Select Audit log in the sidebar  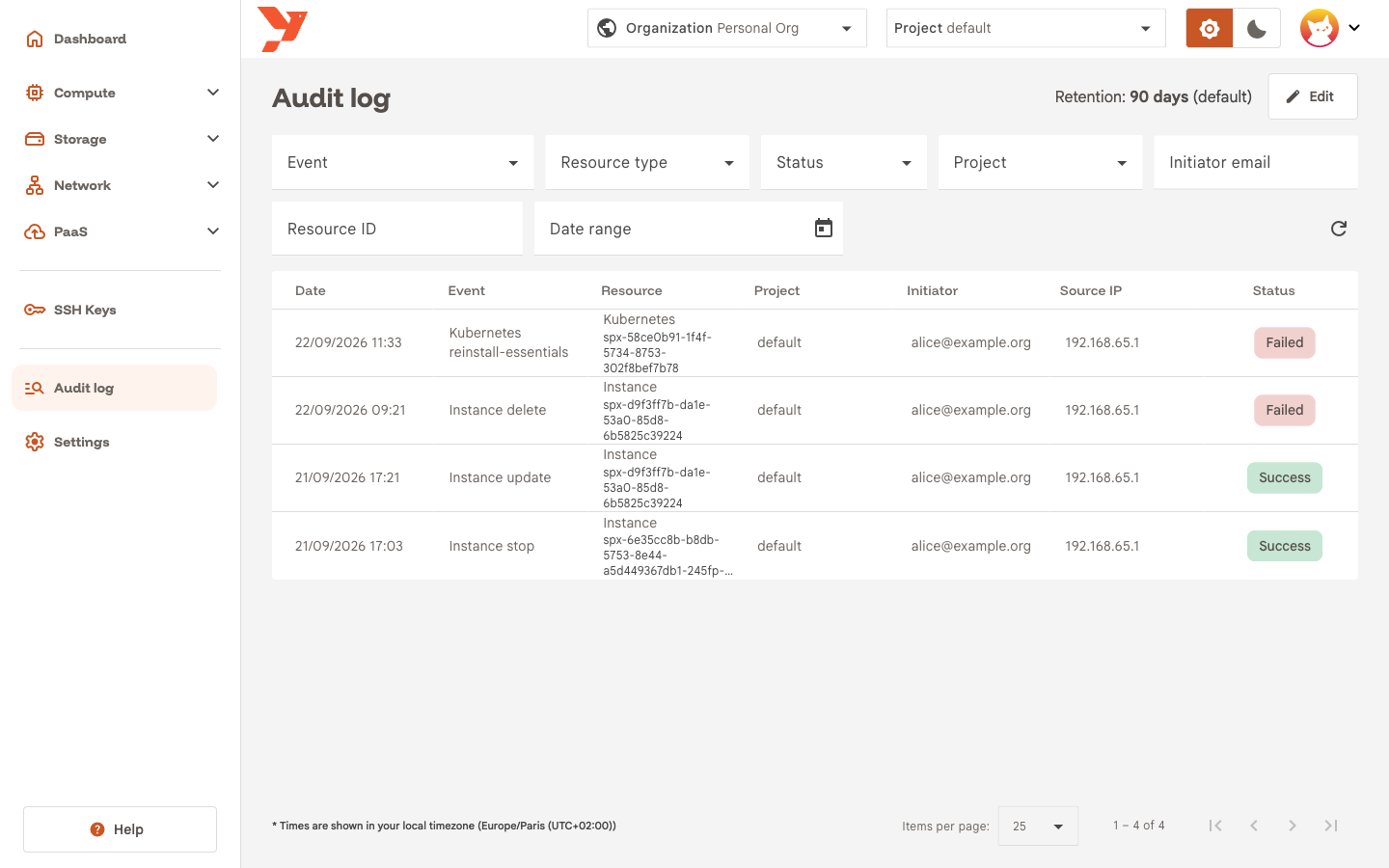(x=114, y=388)
